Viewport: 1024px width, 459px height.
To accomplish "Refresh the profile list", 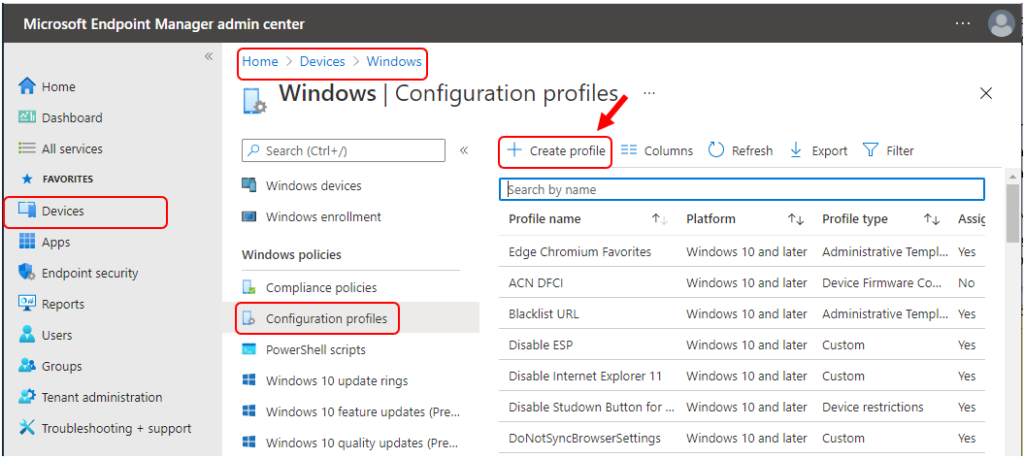I will pyautogui.click(x=741, y=151).
